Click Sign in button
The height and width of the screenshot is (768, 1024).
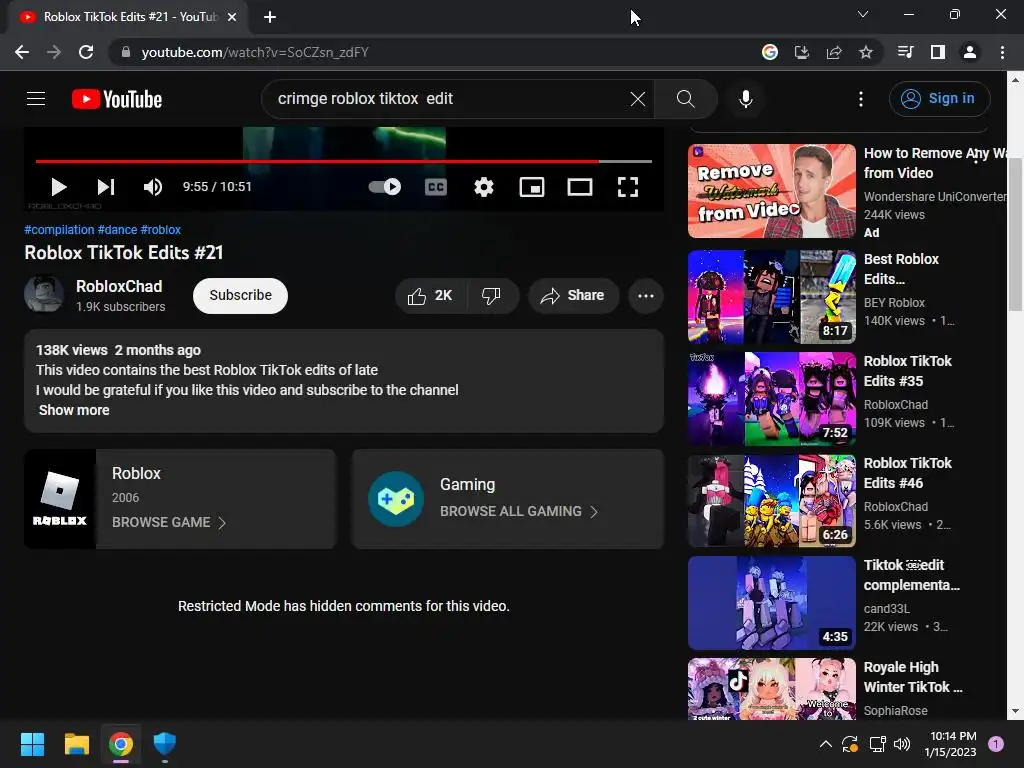(x=939, y=99)
